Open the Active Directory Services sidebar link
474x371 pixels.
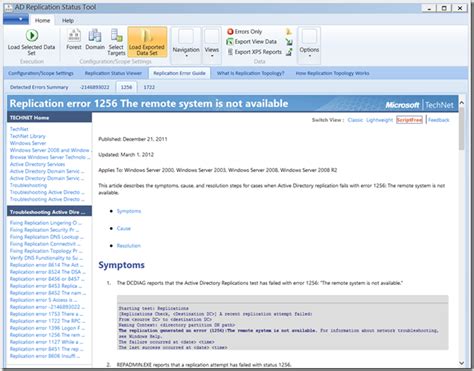pyautogui.click(x=37, y=164)
